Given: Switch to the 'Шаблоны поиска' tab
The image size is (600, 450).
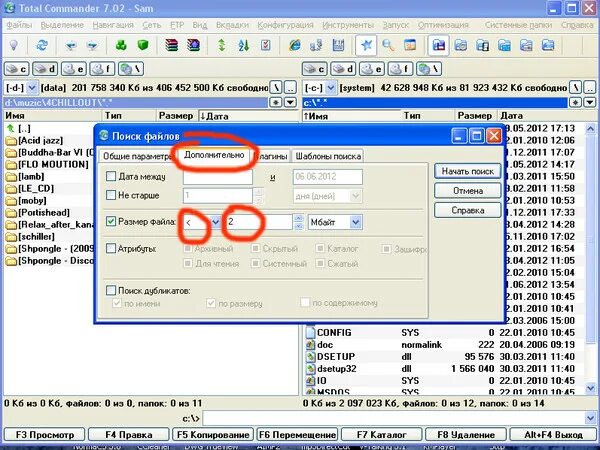Looking at the screenshot, I should tap(328, 156).
